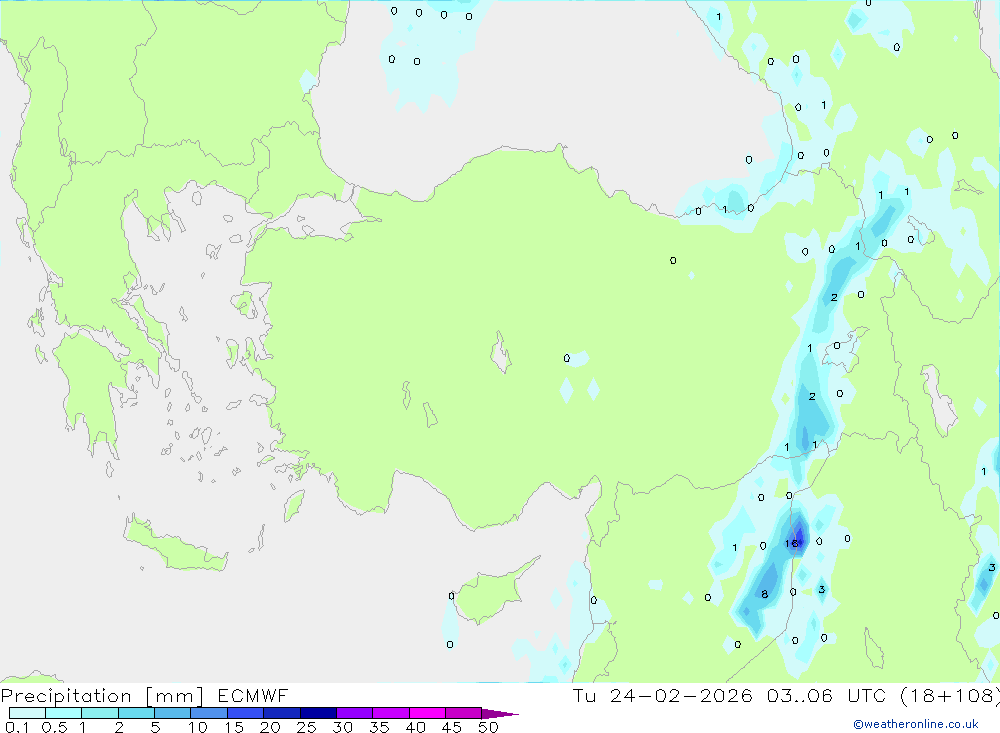Click the '15' legend scale label
Image resolution: width=1000 pixels, height=733 pixels.
tap(234, 727)
